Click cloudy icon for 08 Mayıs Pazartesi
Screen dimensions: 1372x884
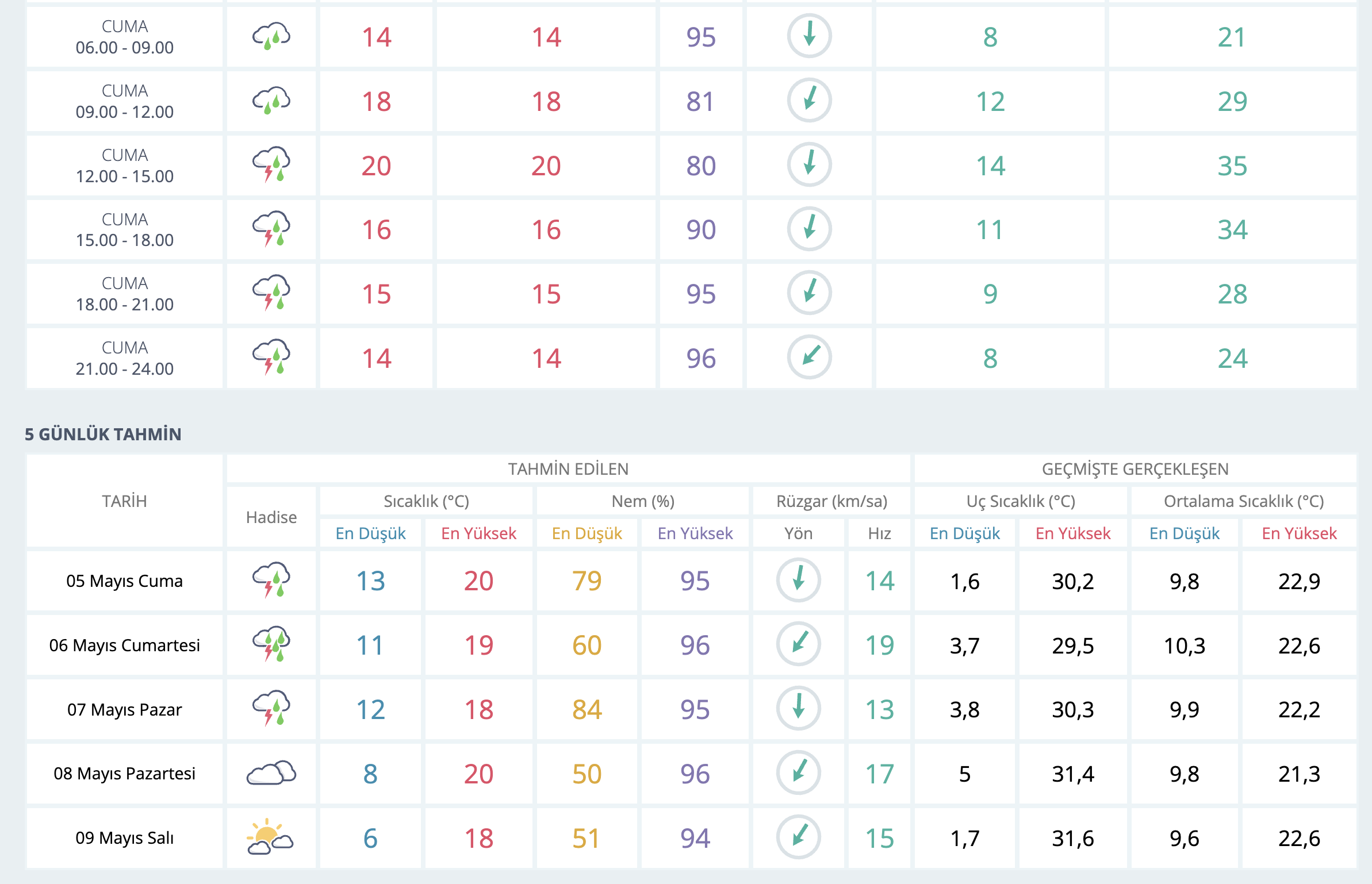coord(271,773)
